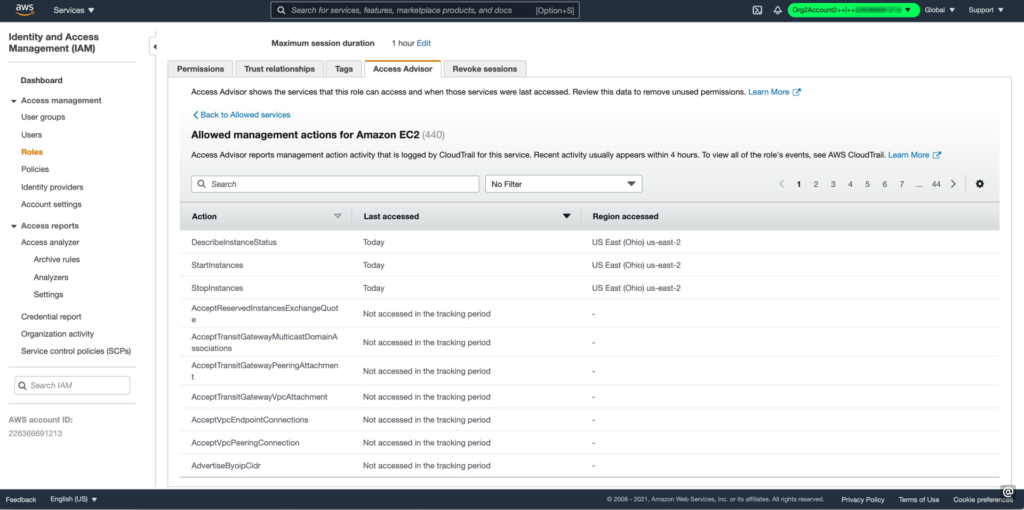Click the Region accessed column header

(x=626, y=216)
